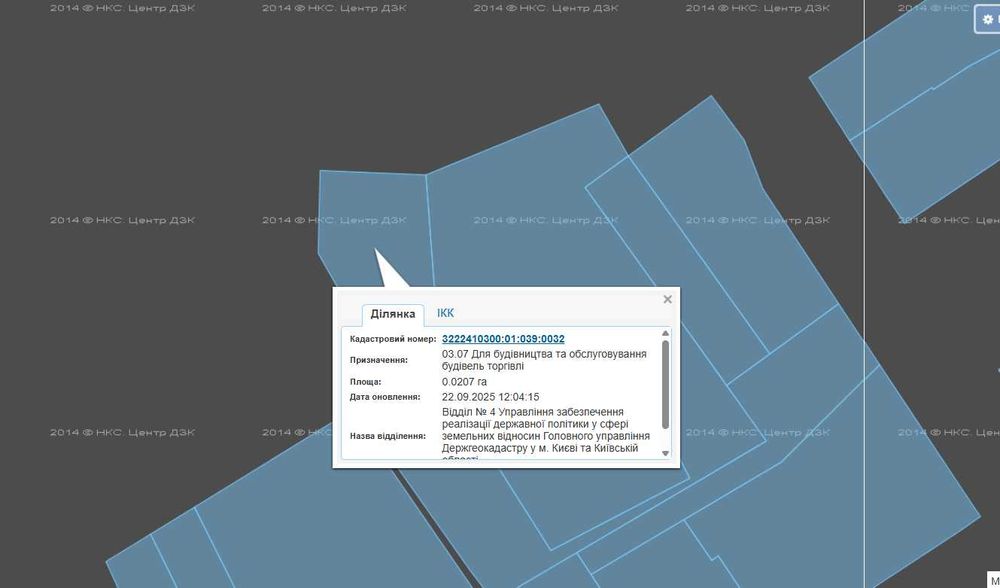Open the map settings gear button
1000x588 pixels.
click(988, 20)
